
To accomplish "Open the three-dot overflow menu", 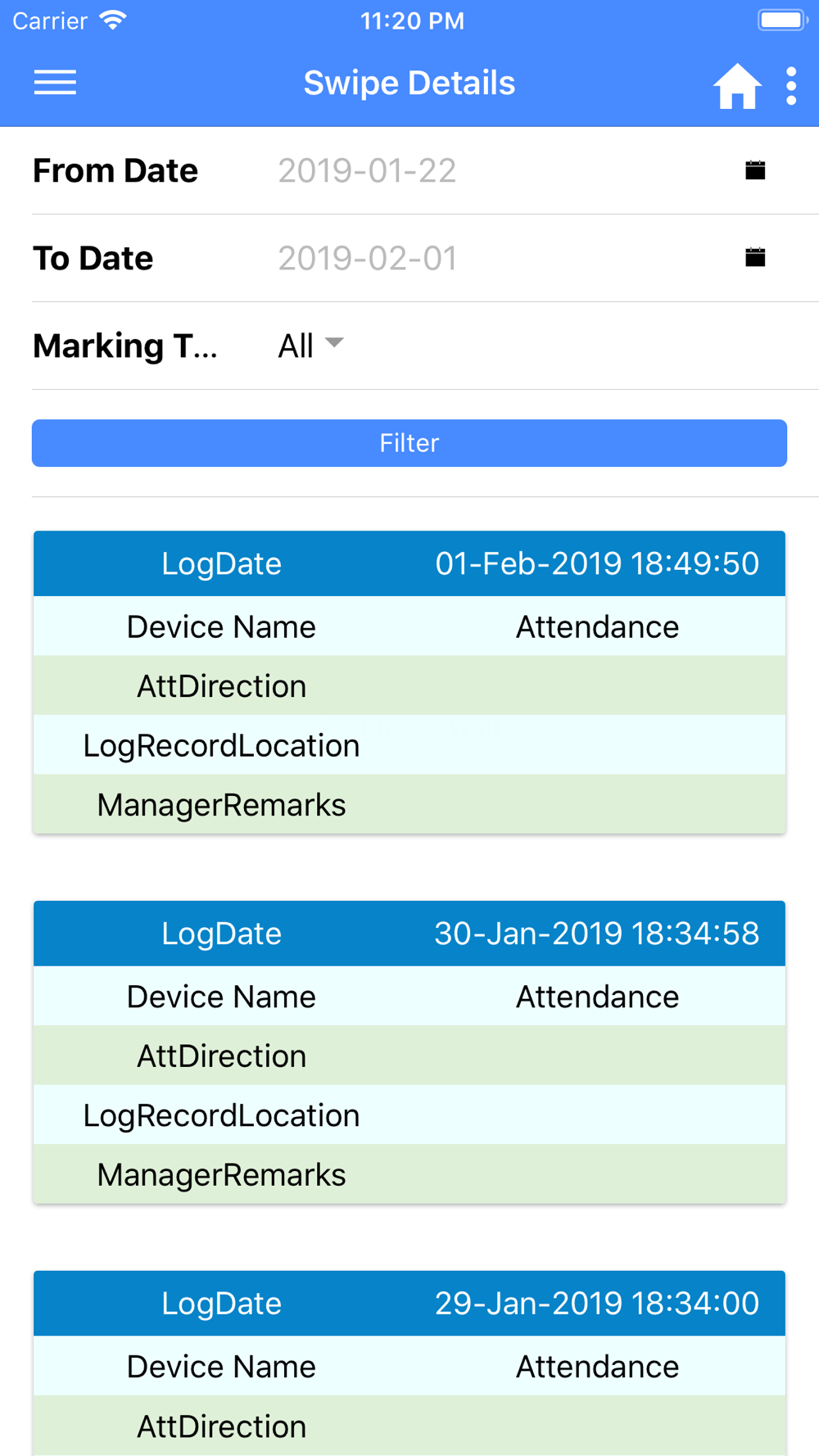I will coord(791,85).
